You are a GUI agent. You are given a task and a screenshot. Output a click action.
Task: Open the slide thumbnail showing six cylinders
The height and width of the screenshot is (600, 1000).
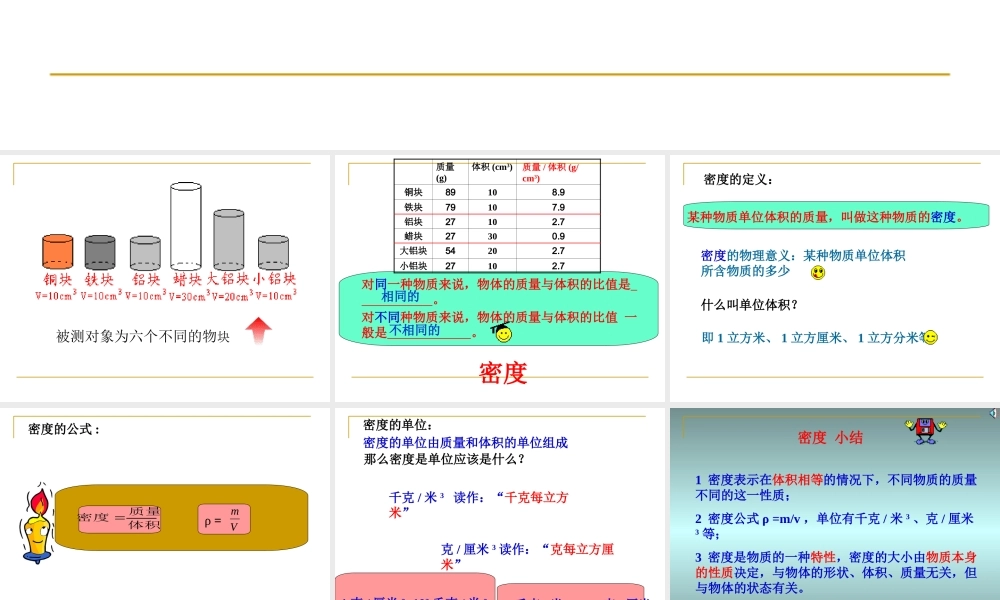[x=165, y=278]
